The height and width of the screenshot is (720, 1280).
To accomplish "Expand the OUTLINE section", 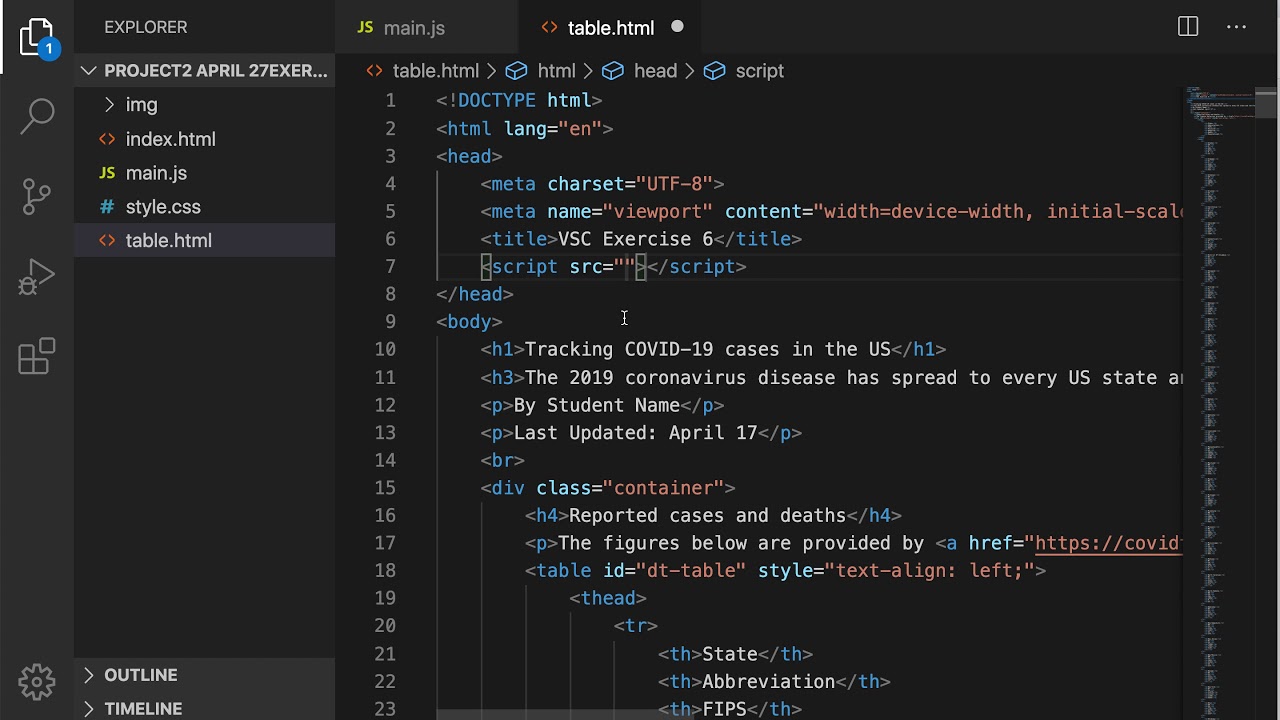I will click(x=89, y=675).
